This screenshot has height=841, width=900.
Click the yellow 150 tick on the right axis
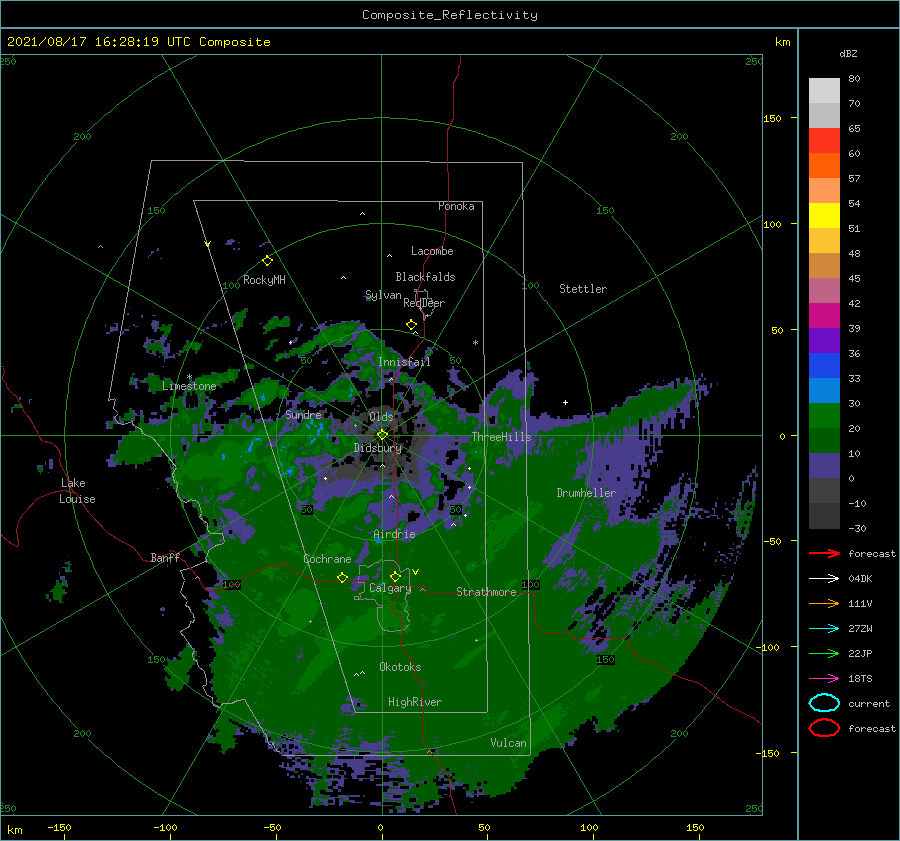tap(772, 118)
